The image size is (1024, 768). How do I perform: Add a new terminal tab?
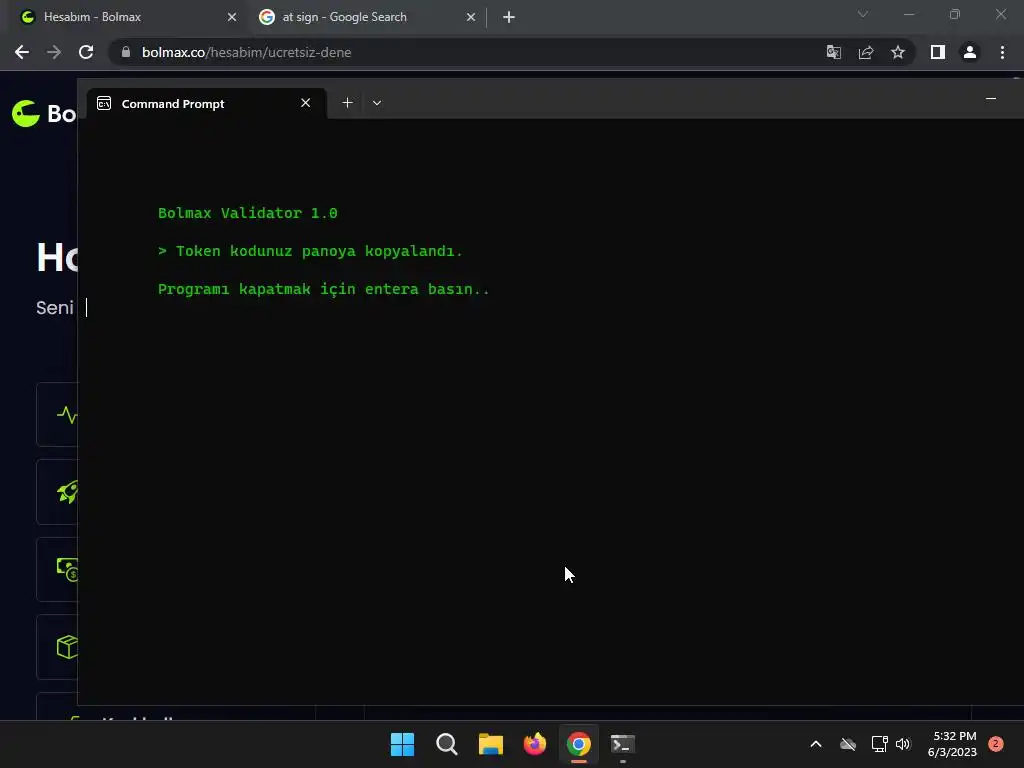click(347, 103)
